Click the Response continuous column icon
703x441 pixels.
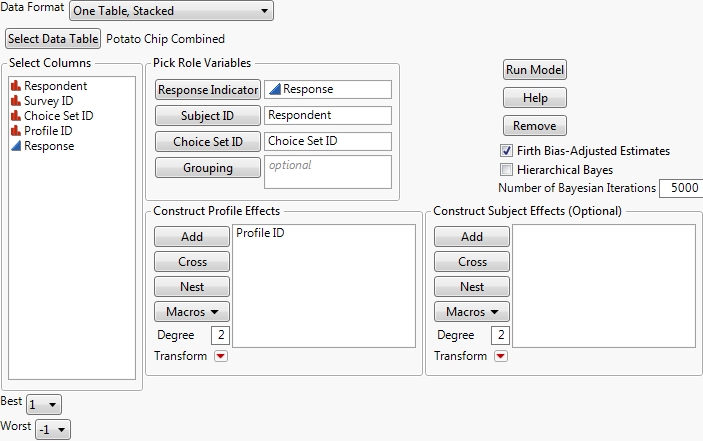(16, 146)
